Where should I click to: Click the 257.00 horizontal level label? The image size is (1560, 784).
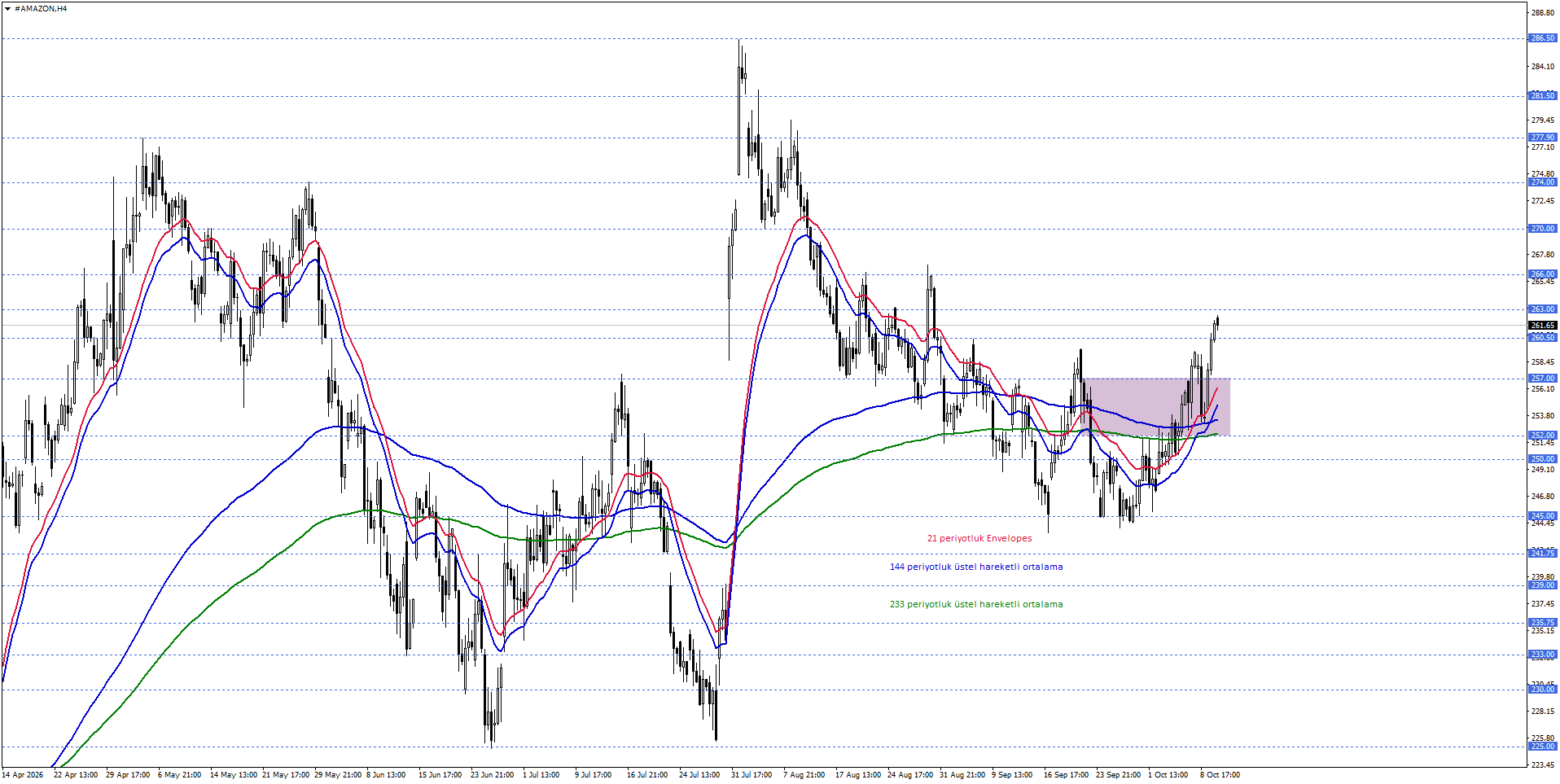pos(1543,379)
